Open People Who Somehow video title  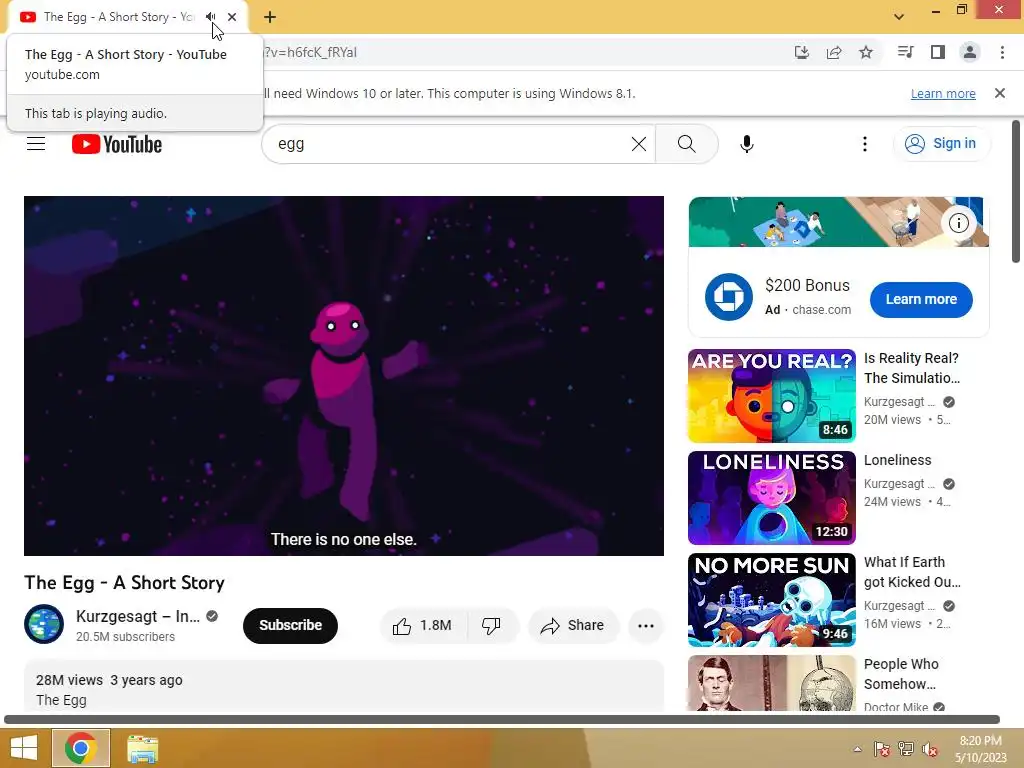[901, 673]
